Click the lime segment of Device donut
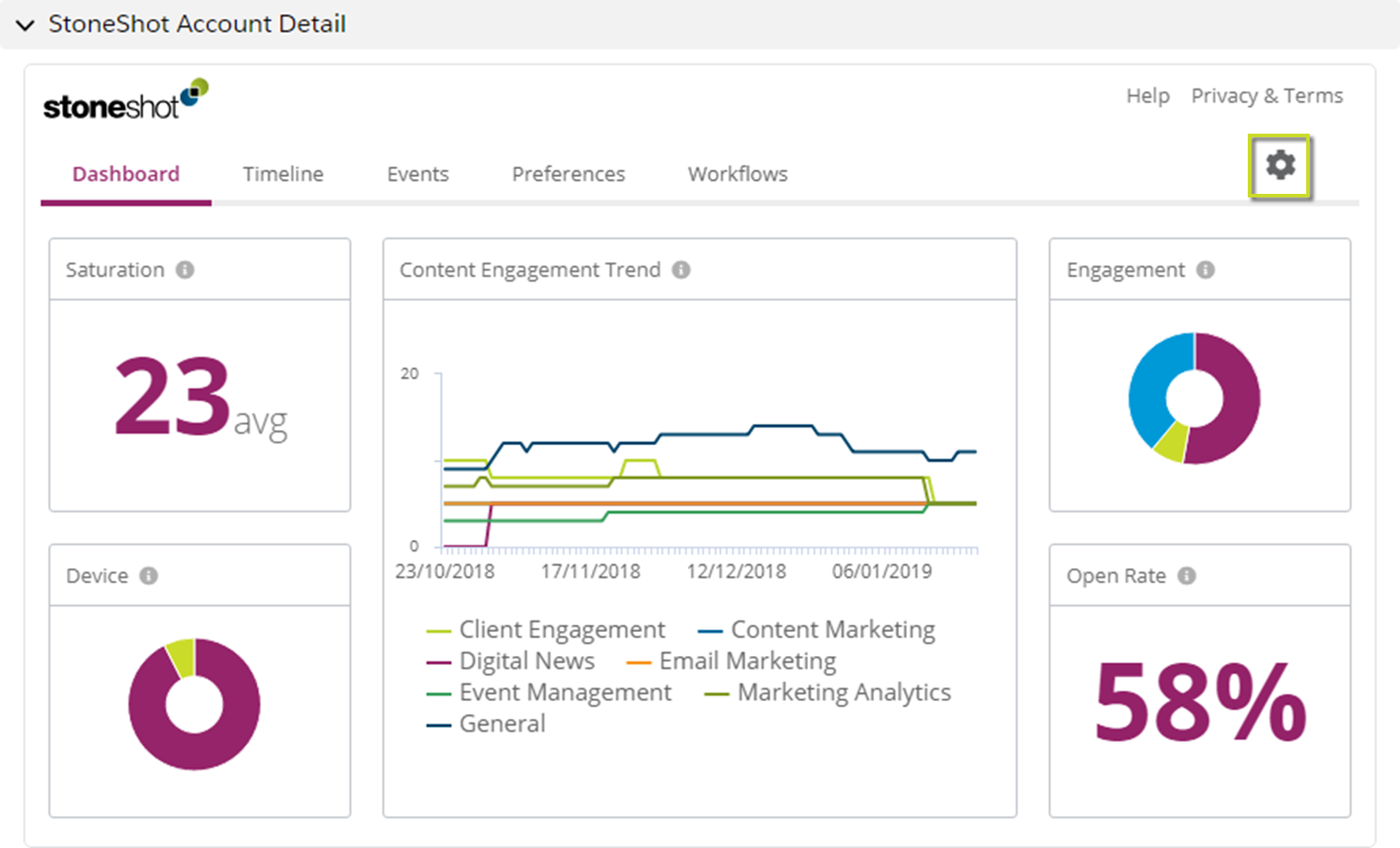The height and width of the screenshot is (848, 1400). click(x=182, y=658)
